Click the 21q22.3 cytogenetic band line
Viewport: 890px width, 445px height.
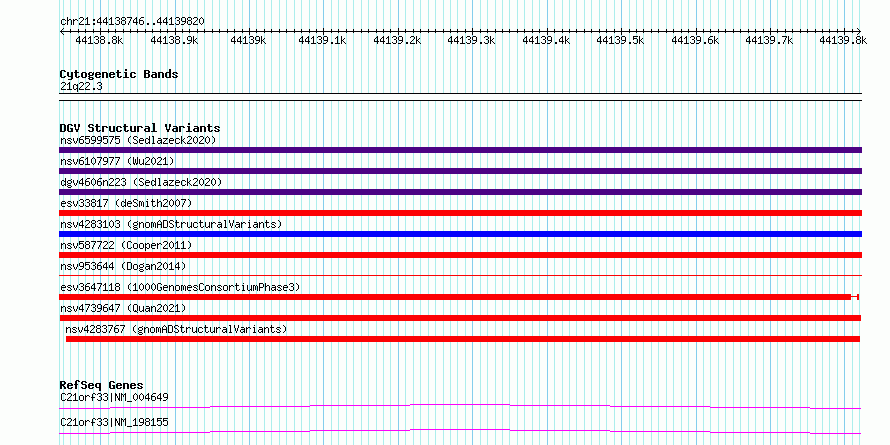pyautogui.click(x=460, y=97)
